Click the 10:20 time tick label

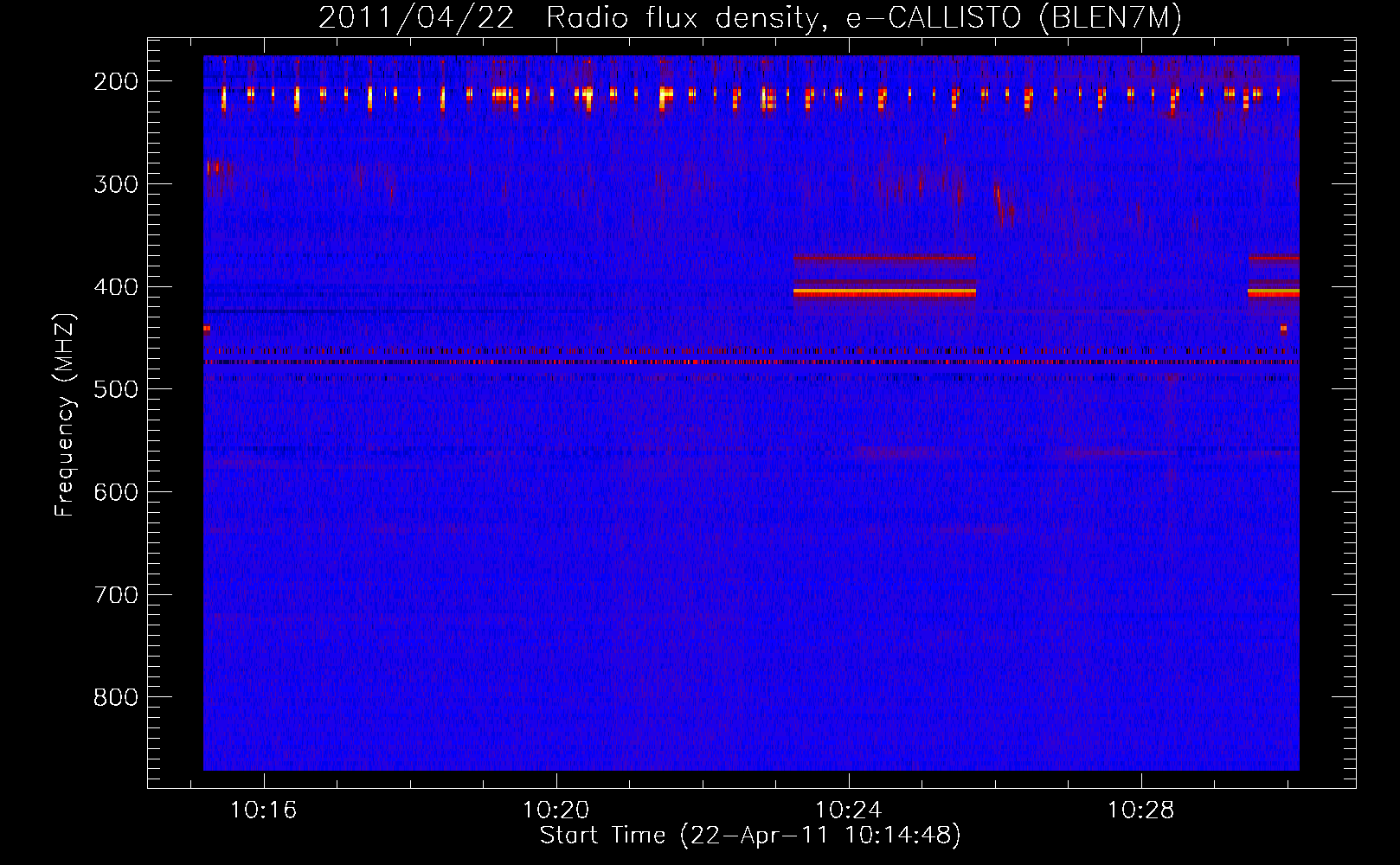[x=556, y=810]
